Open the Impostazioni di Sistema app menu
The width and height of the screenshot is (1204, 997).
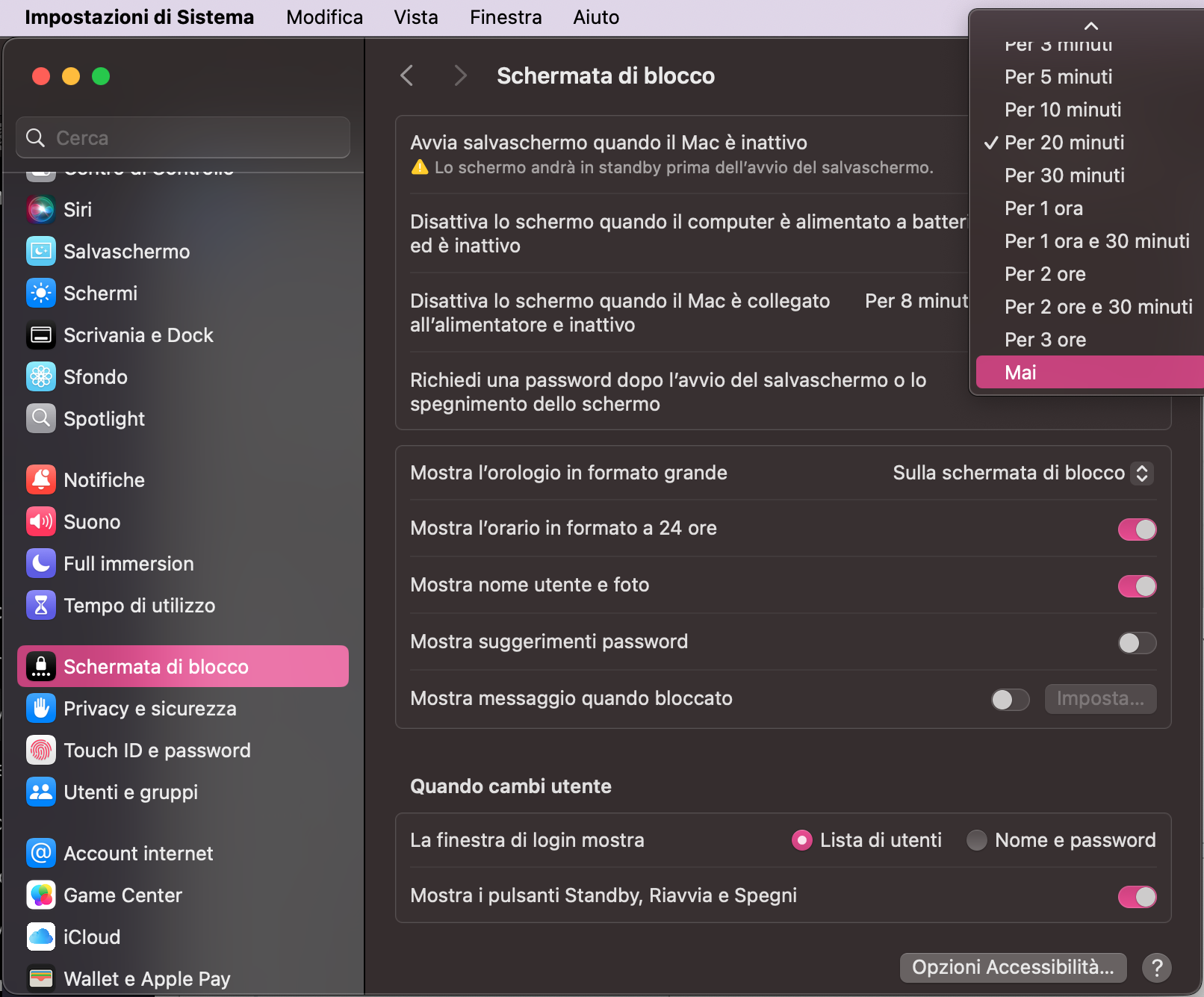coord(139,17)
